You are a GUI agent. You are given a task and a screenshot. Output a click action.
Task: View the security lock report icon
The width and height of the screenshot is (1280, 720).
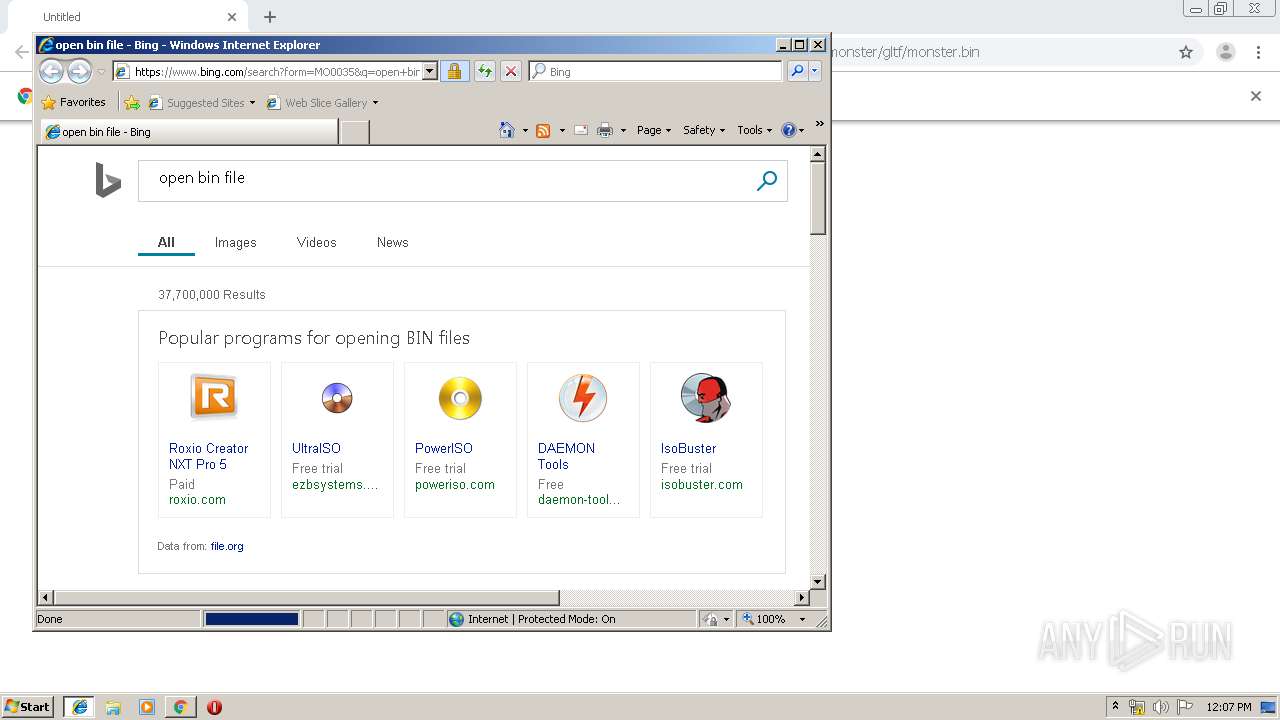[x=454, y=71]
